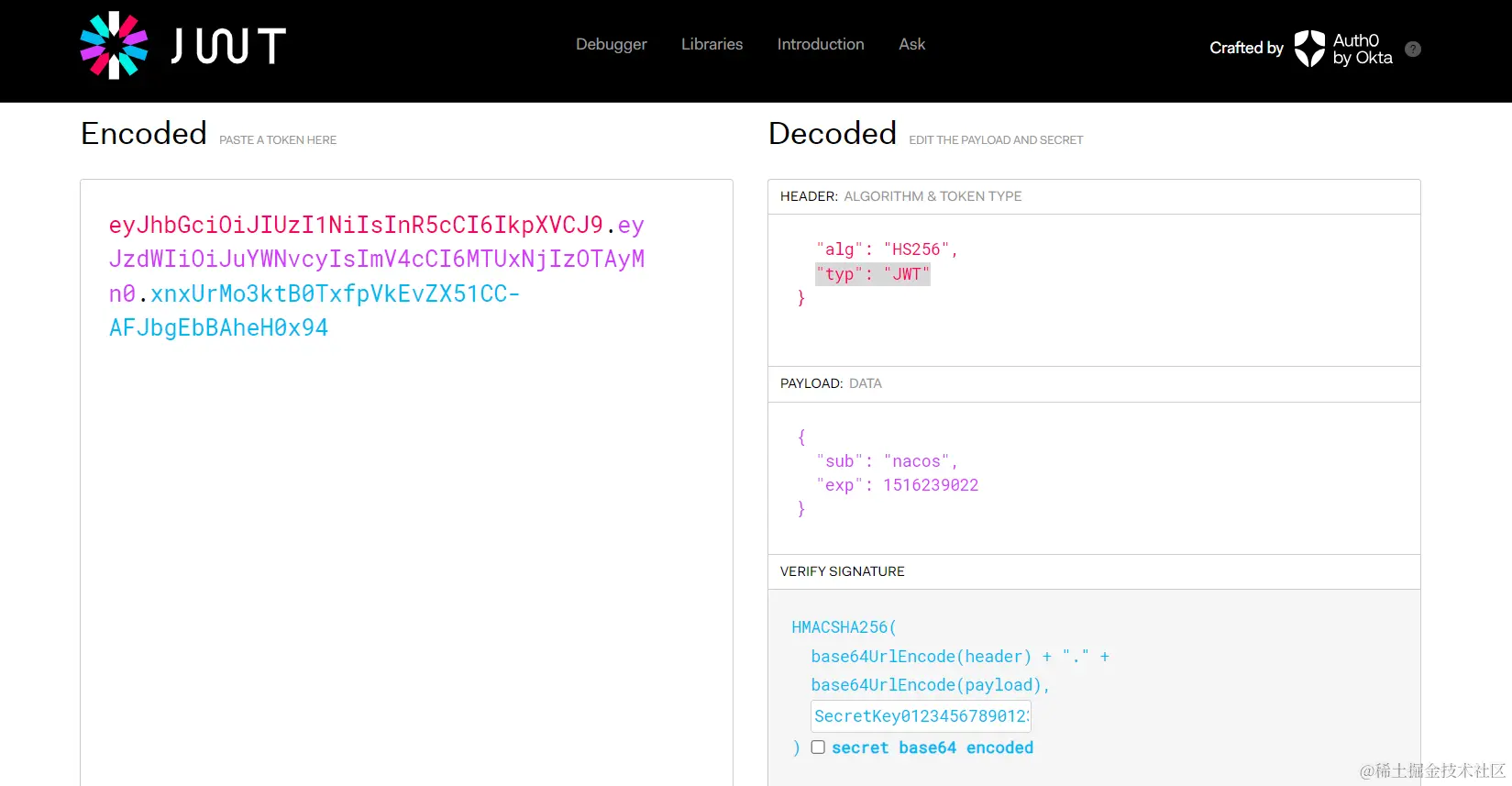The image size is (1512, 786).
Task: Click the 'Crafted by' text
Action: click(x=1246, y=48)
